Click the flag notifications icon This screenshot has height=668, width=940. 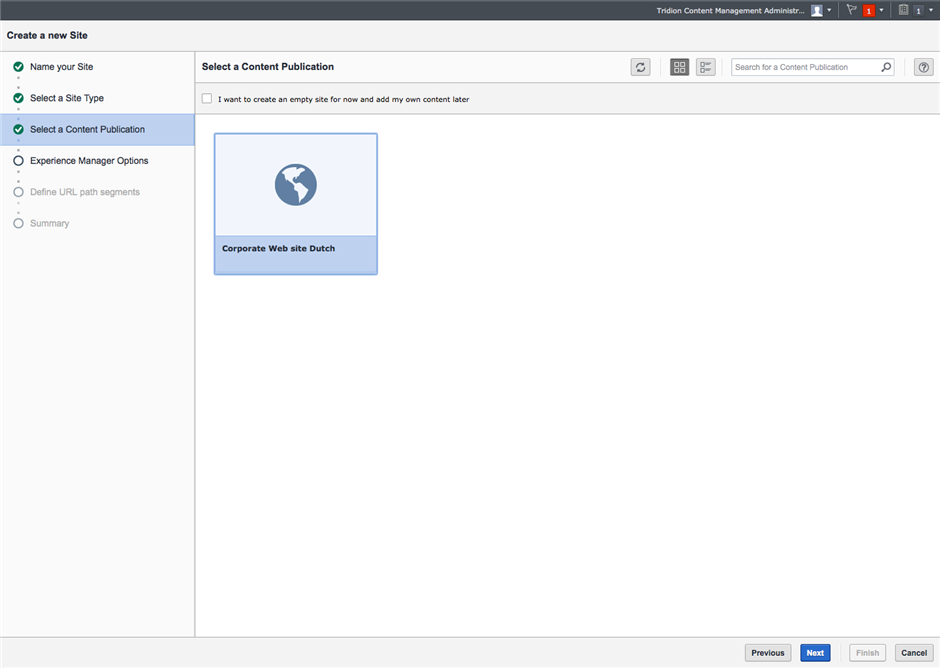pyautogui.click(x=852, y=10)
